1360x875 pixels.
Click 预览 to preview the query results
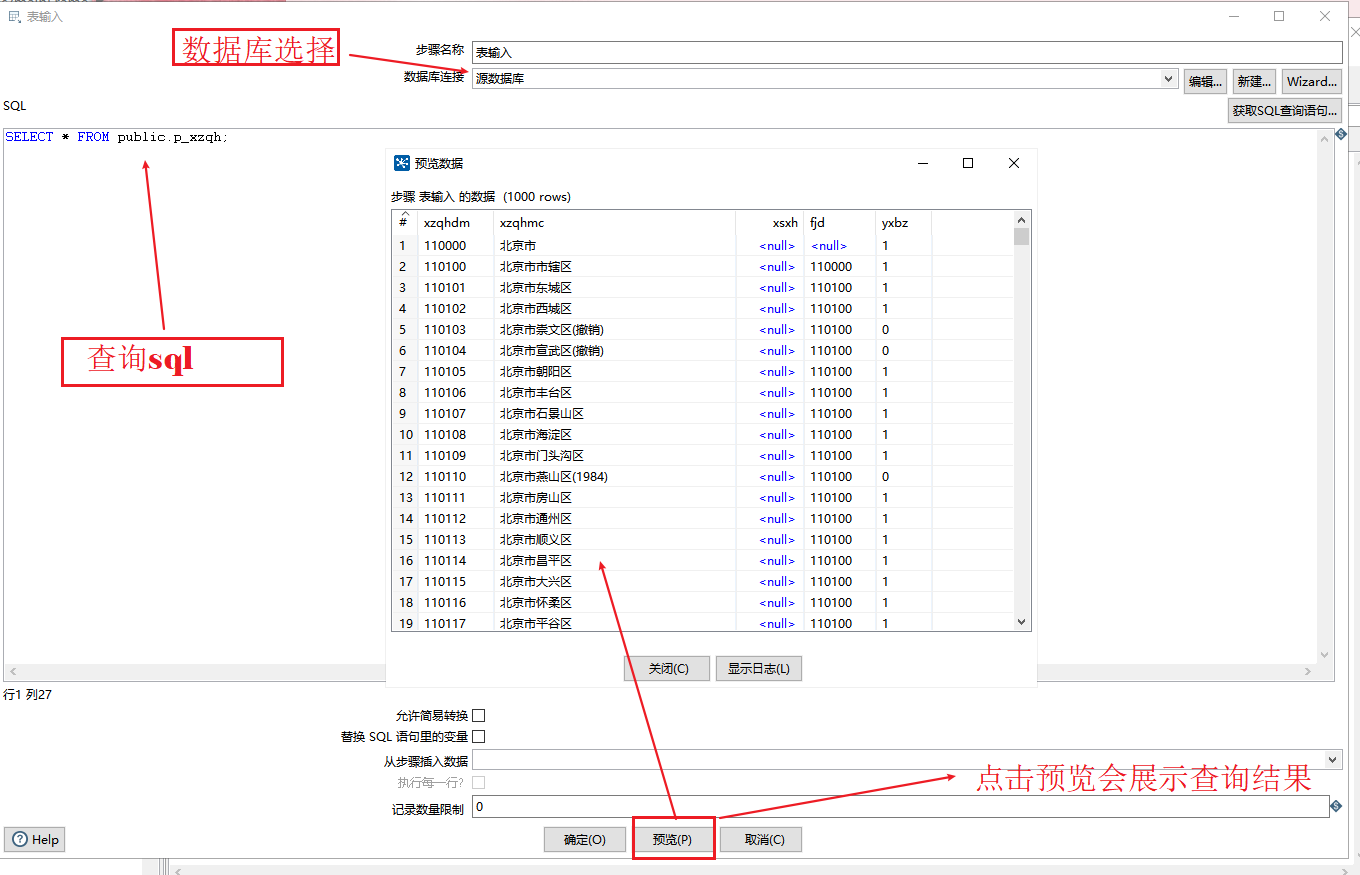click(673, 839)
